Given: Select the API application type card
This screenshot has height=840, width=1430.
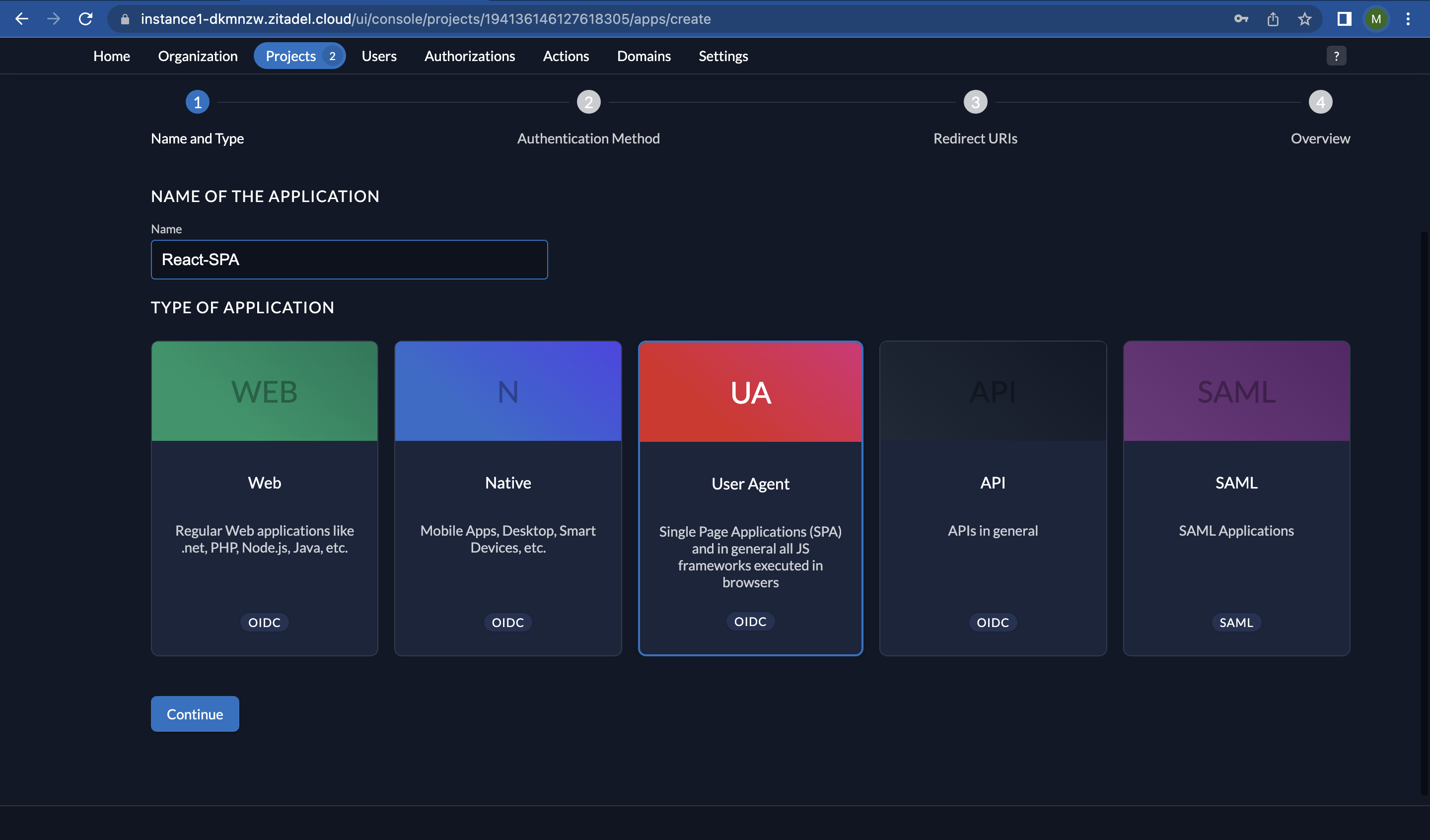Looking at the screenshot, I should click(993, 498).
